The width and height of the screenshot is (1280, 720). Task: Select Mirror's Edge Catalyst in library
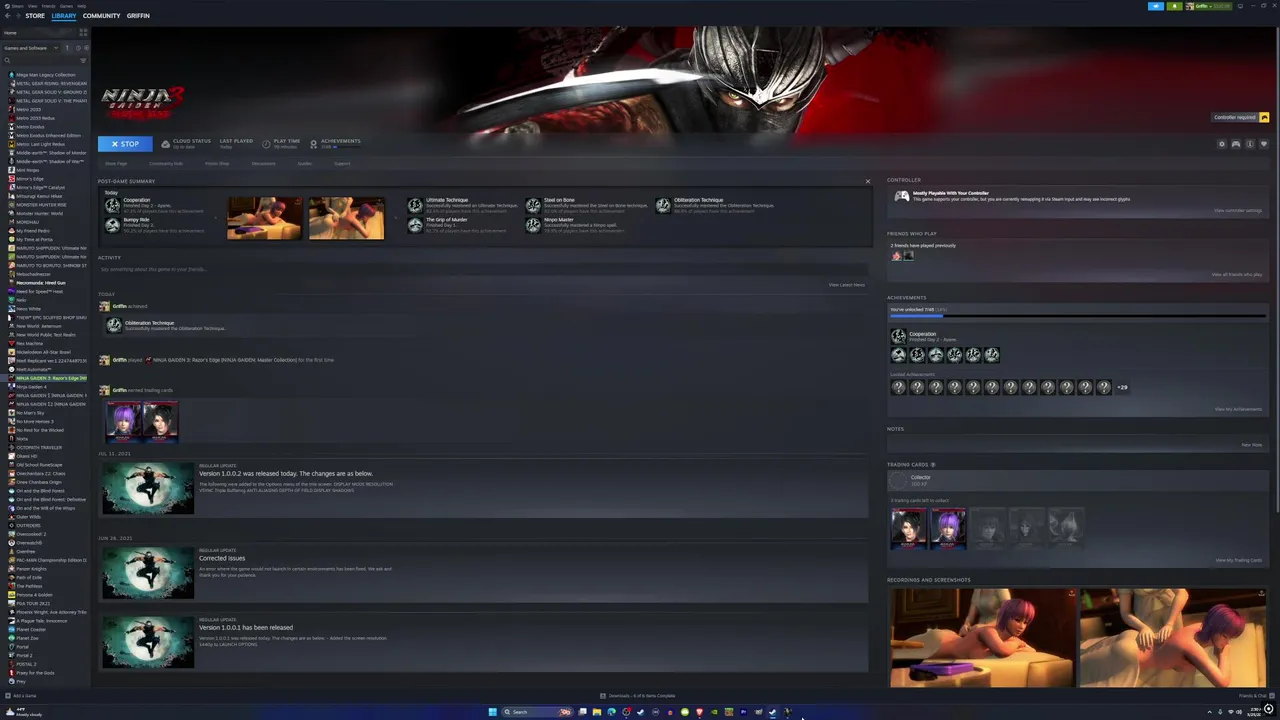(x=40, y=187)
